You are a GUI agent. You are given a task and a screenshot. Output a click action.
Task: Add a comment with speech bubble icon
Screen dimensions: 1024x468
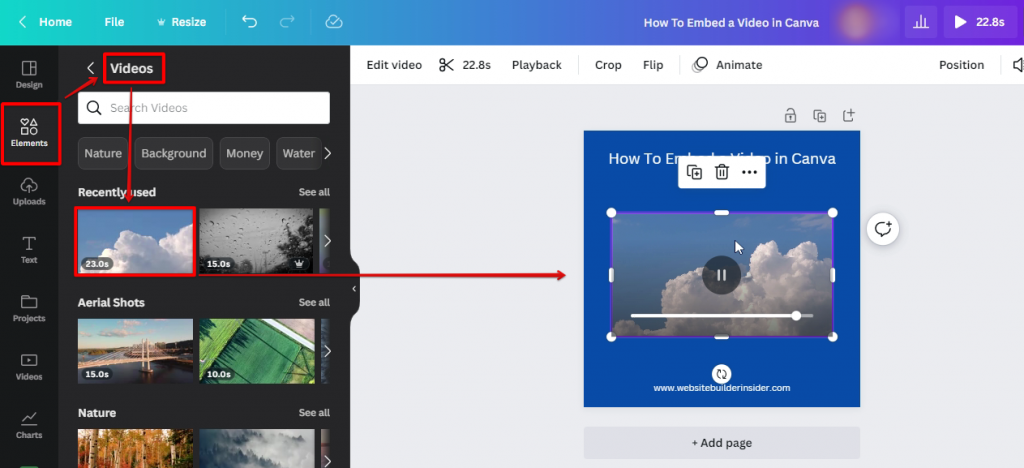[882, 229]
